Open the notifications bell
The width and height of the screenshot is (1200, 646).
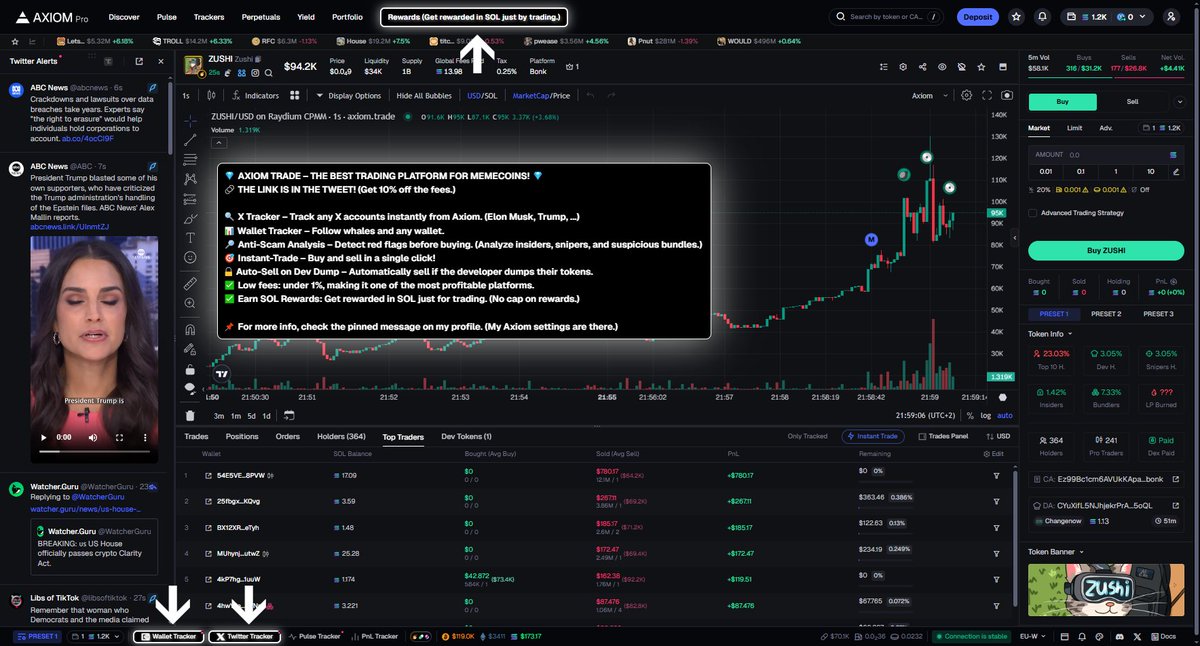click(x=1043, y=17)
